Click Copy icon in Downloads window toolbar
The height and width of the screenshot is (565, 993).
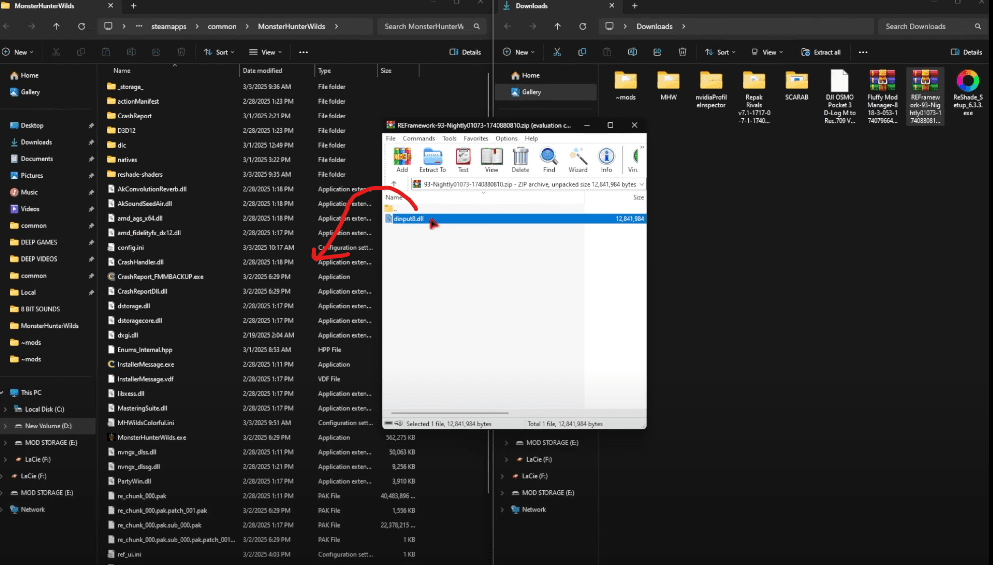point(582,52)
